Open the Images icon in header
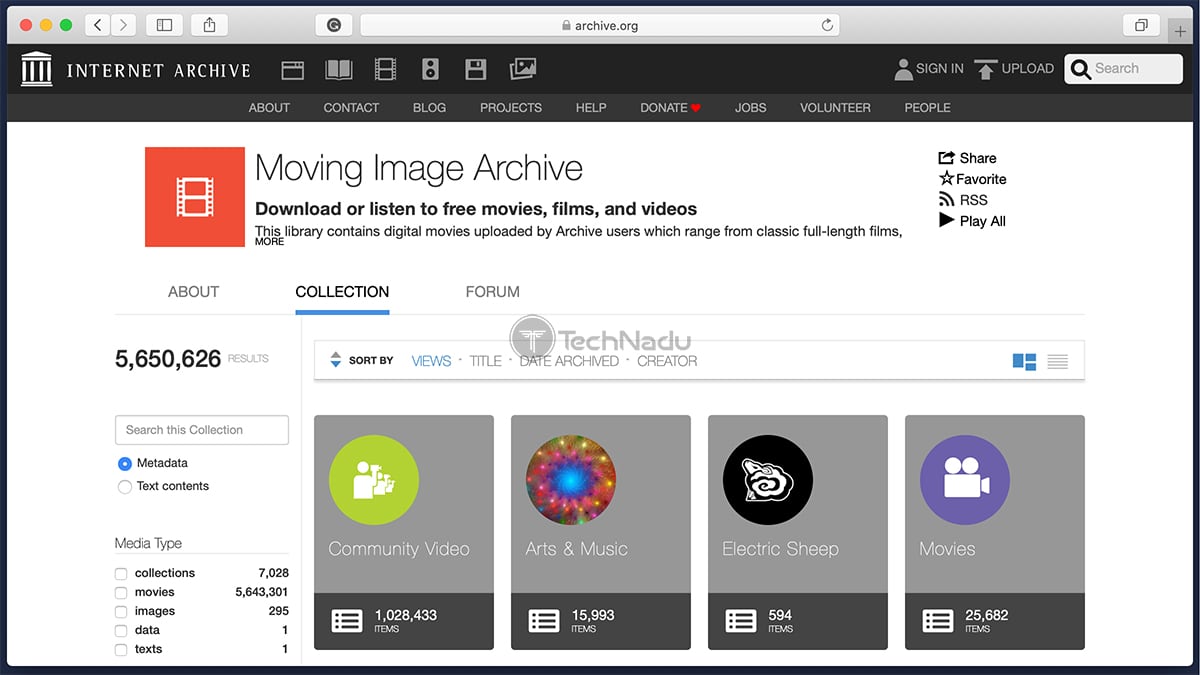This screenshot has width=1200, height=675. [x=523, y=69]
